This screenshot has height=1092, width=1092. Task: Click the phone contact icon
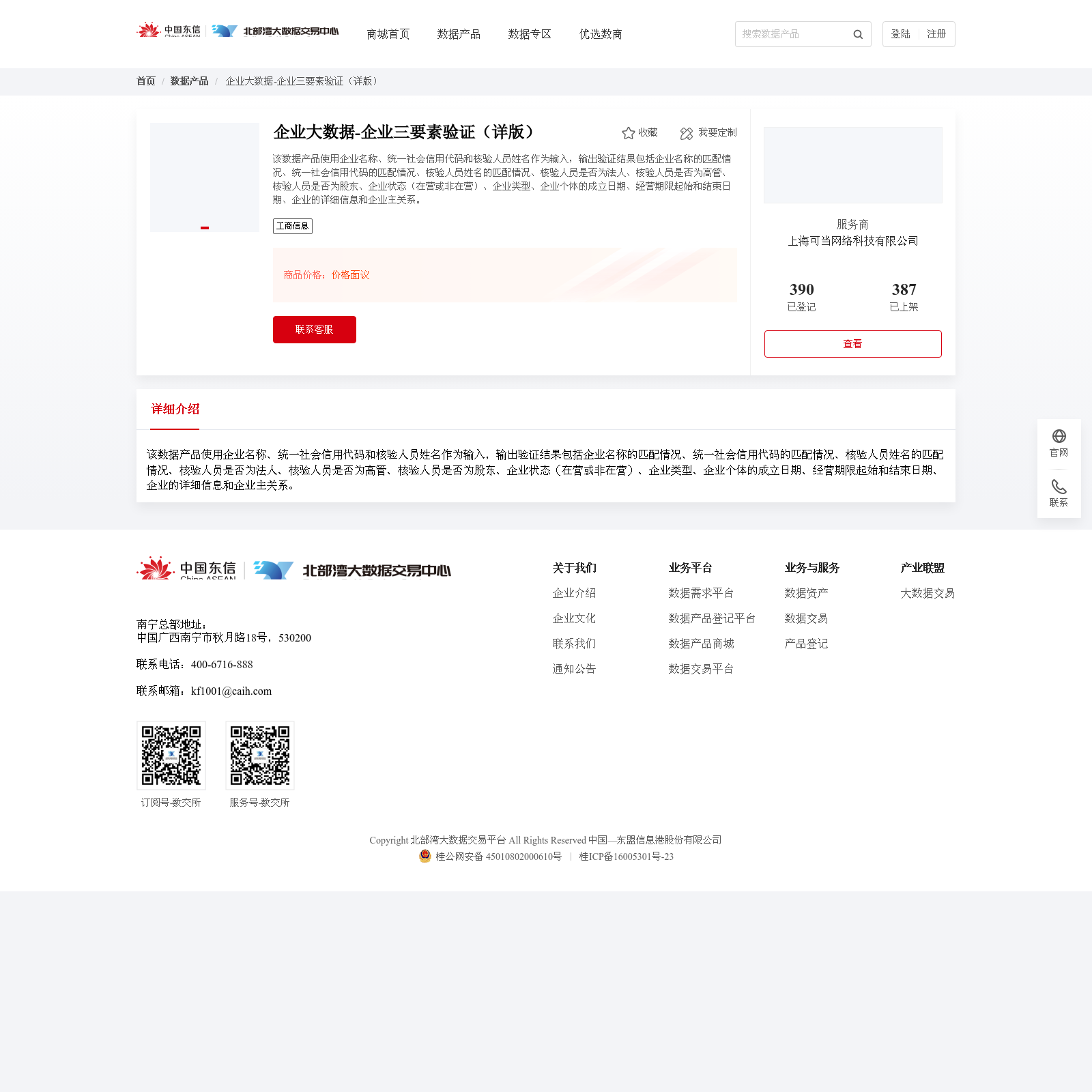point(1059,487)
